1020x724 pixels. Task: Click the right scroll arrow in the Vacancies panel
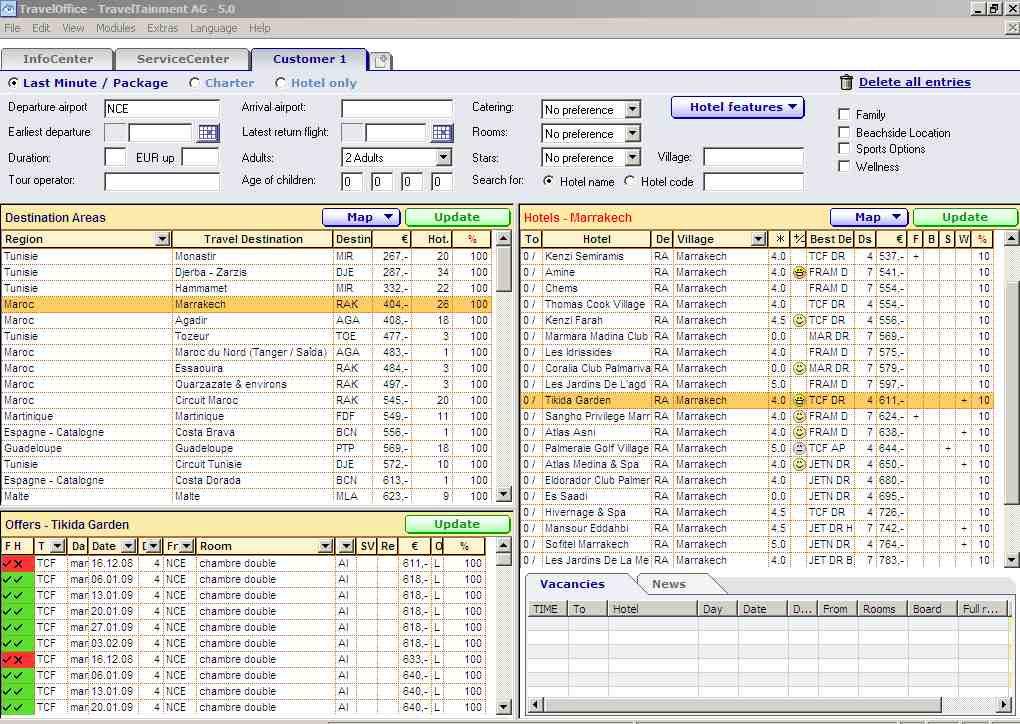tap(1002, 704)
